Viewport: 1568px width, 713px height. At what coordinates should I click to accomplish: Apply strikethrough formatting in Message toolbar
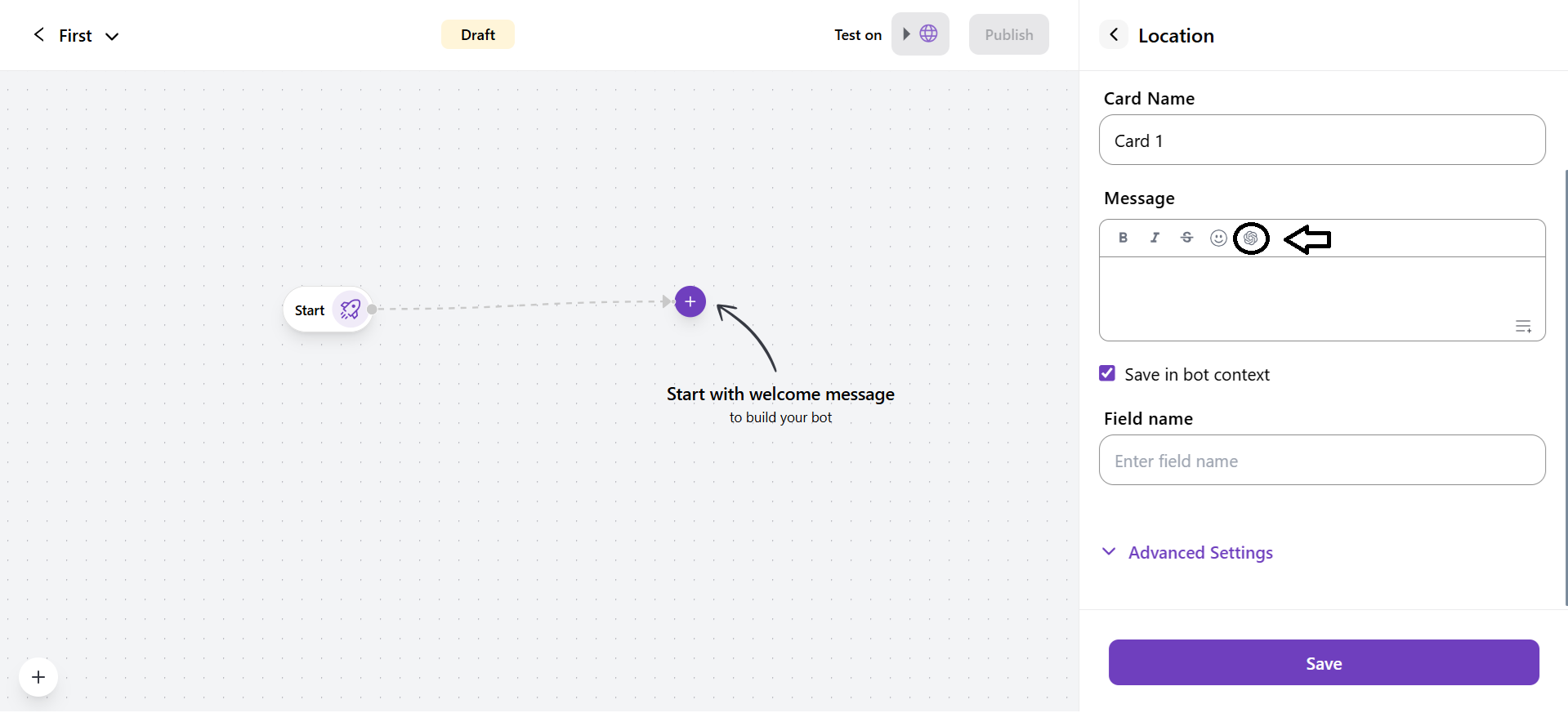pos(1186,238)
